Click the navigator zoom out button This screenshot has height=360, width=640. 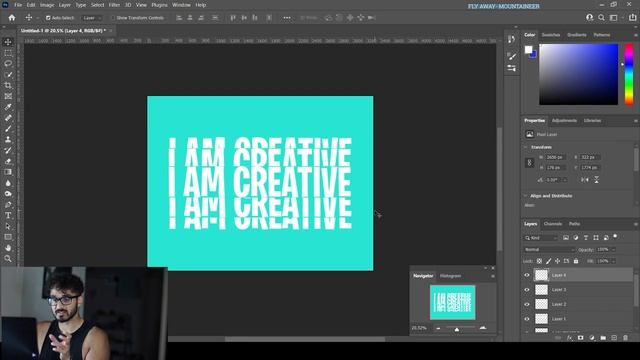(x=438, y=328)
